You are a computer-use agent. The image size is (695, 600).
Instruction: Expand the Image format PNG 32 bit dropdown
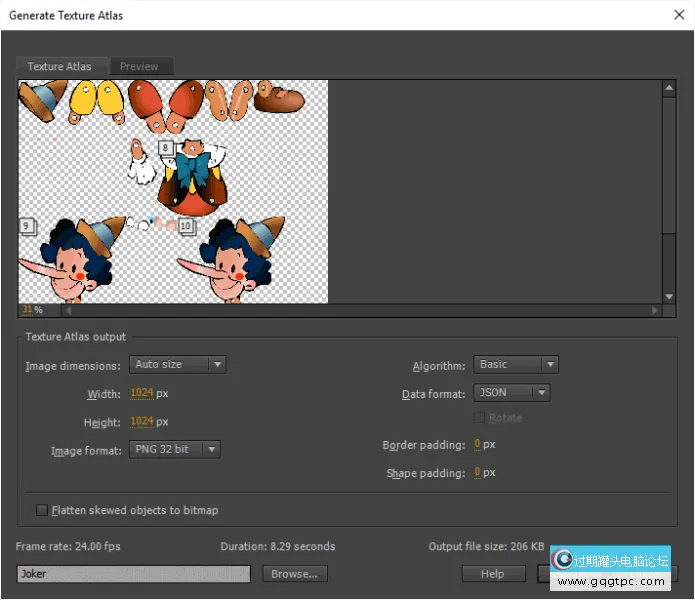pos(175,450)
